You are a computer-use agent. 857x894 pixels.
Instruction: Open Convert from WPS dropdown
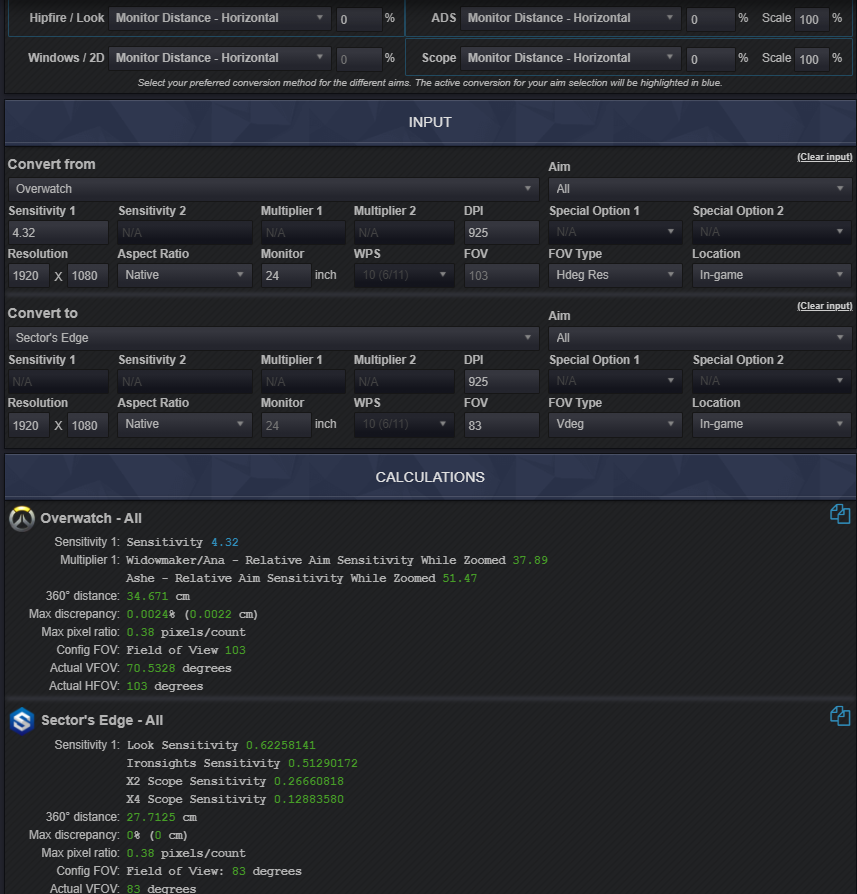(x=404, y=275)
